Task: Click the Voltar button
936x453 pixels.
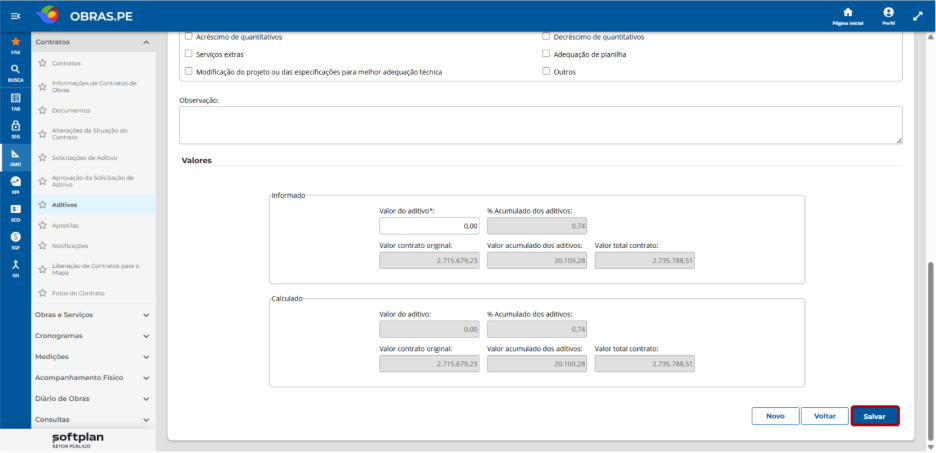Action: [824, 416]
